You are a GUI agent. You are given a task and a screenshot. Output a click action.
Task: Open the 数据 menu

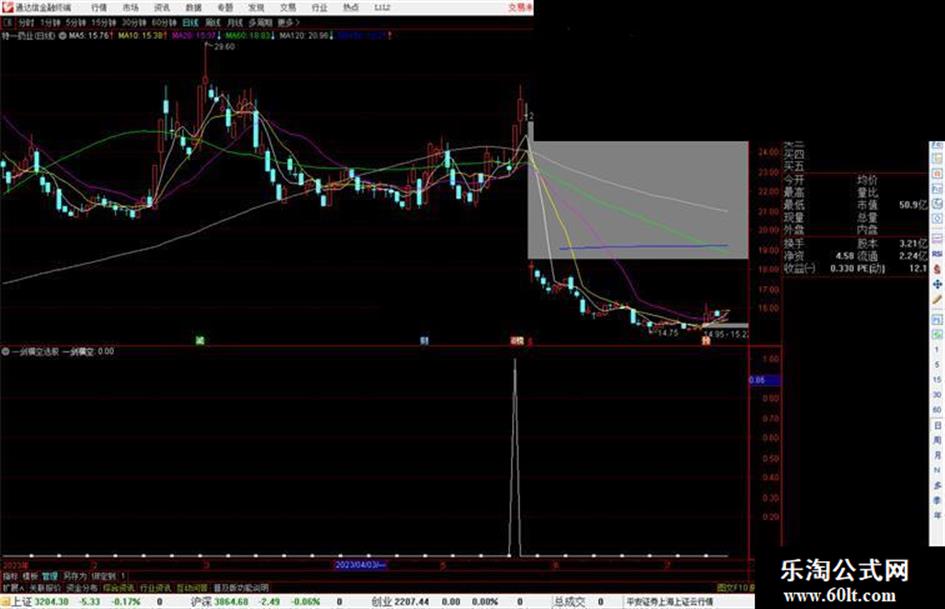coord(193,7)
